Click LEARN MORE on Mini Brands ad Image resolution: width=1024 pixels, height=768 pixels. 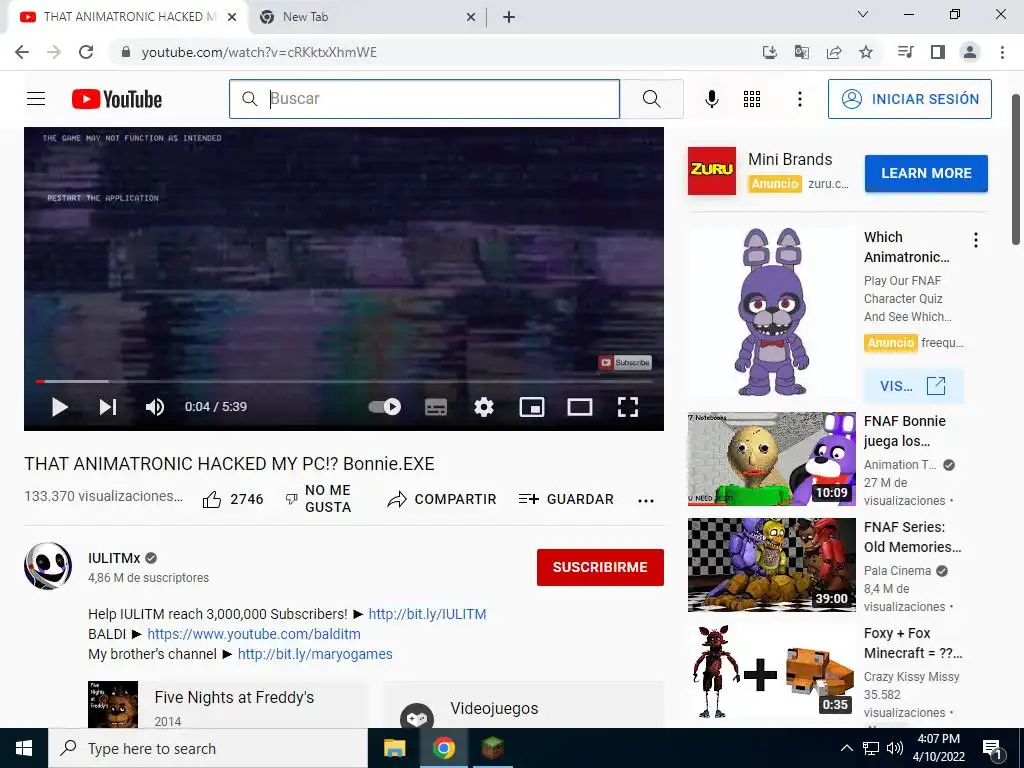click(x=926, y=173)
